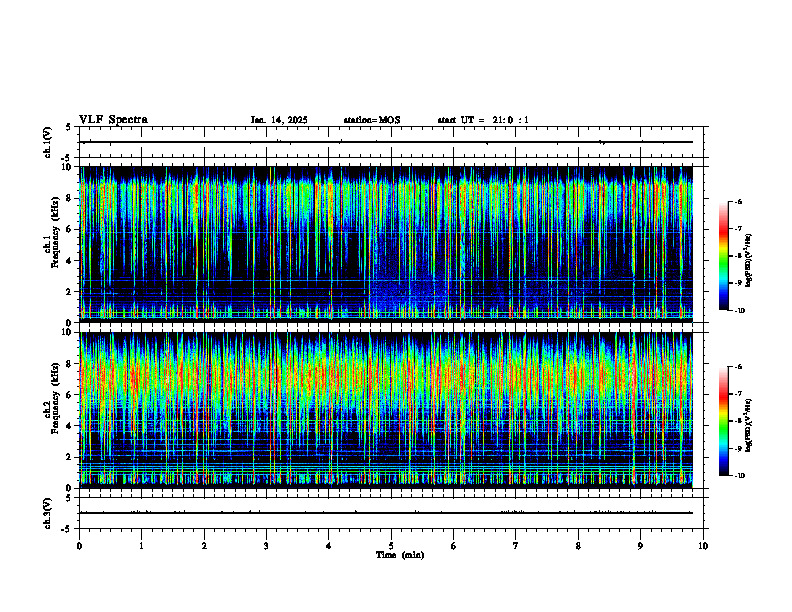Click the log(PSD) label beside ch.1 color bar
This screenshot has width=792, height=612.
749,260
